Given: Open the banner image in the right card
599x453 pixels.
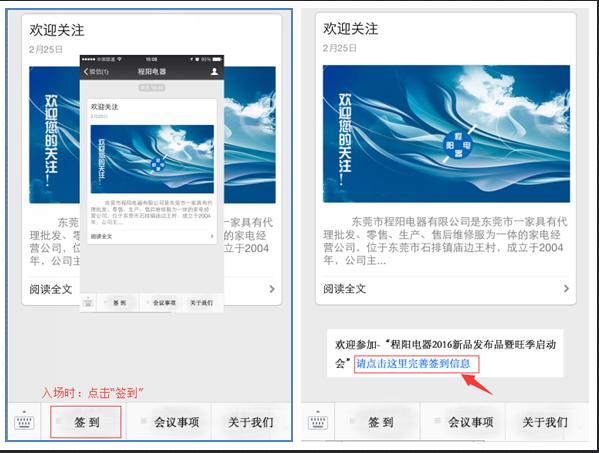Looking at the screenshot, I should coord(446,134).
